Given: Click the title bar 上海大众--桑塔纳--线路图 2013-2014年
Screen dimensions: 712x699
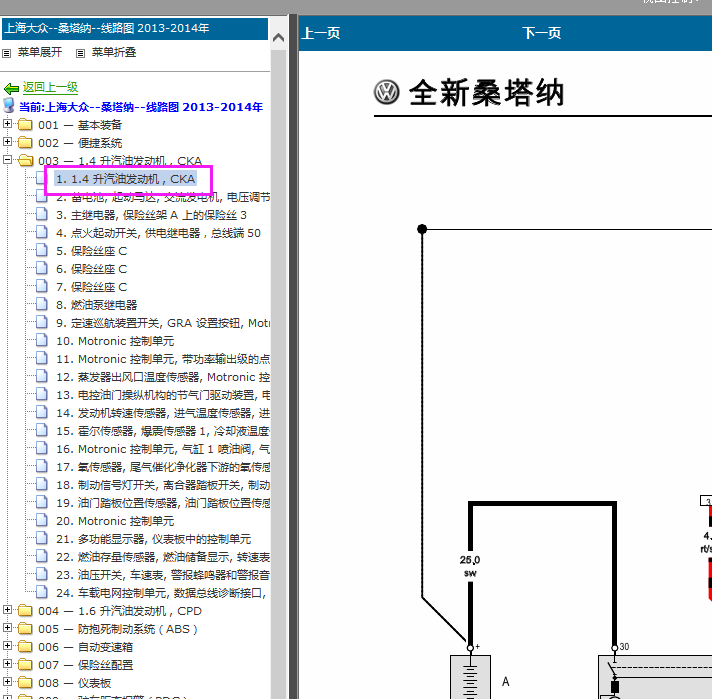Looking at the screenshot, I should click(x=135, y=29).
